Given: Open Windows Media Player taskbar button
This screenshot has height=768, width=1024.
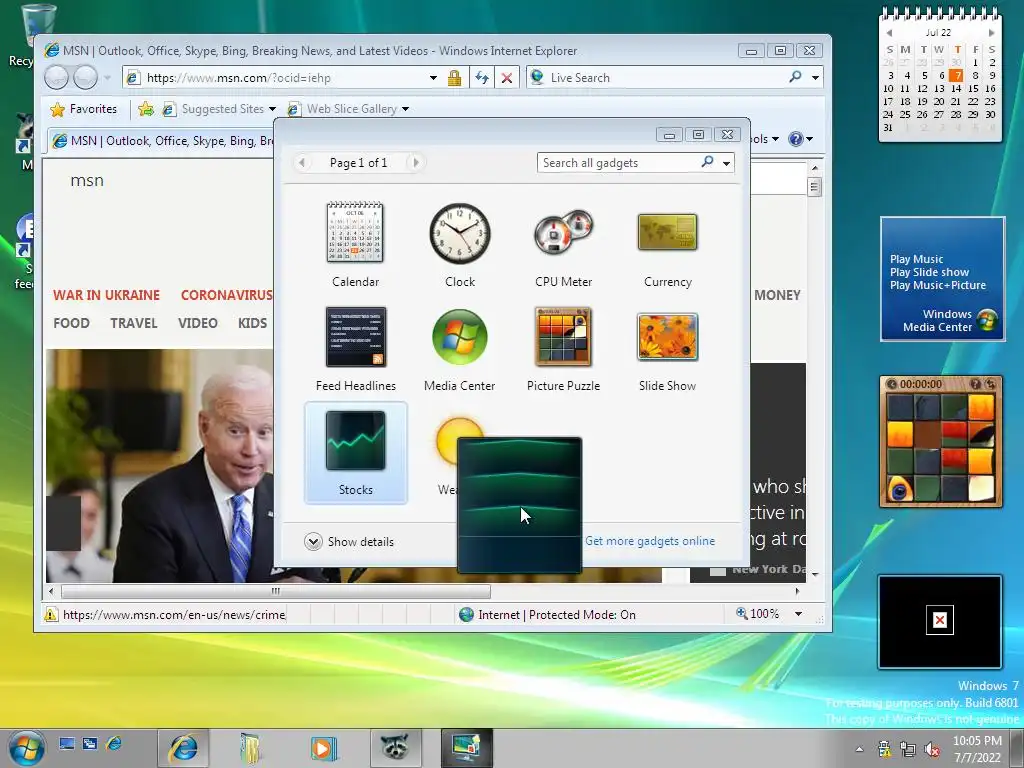Looking at the screenshot, I should pos(323,748).
